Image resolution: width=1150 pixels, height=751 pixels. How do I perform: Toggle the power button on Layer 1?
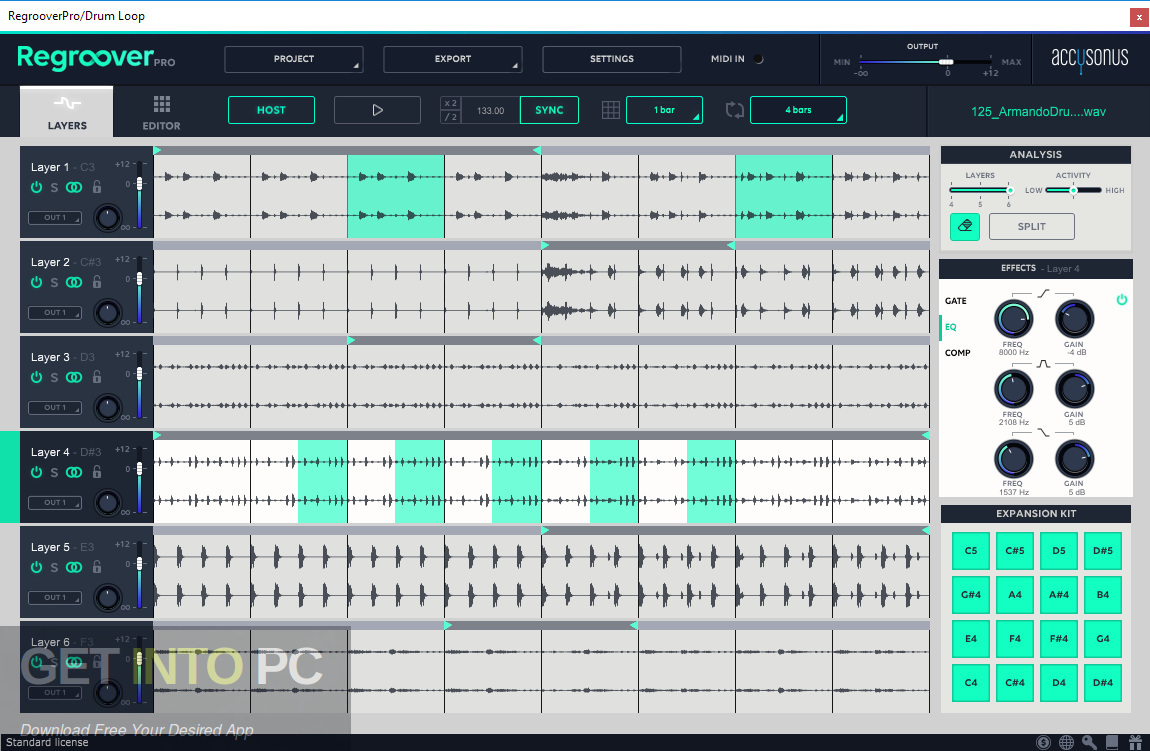tap(36, 187)
